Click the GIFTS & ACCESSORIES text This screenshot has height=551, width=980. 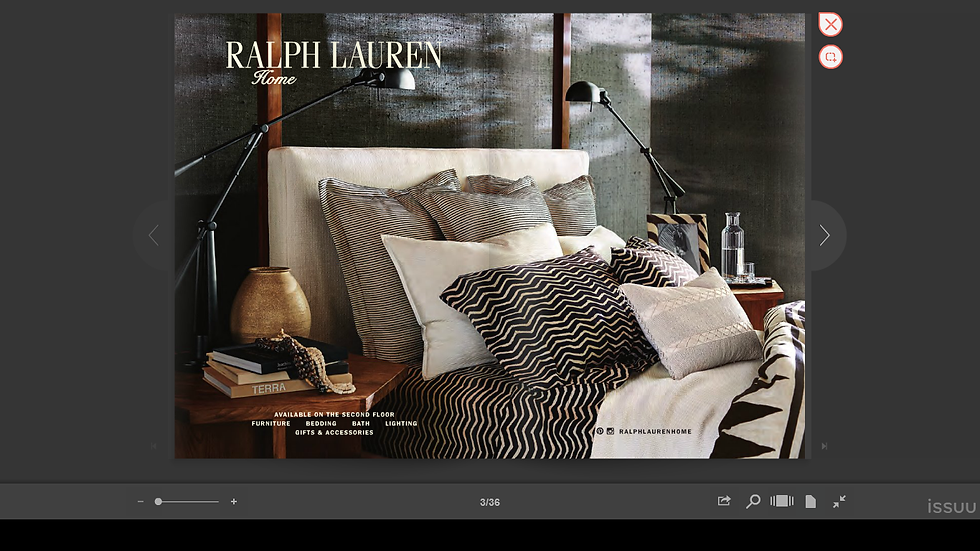(x=334, y=432)
